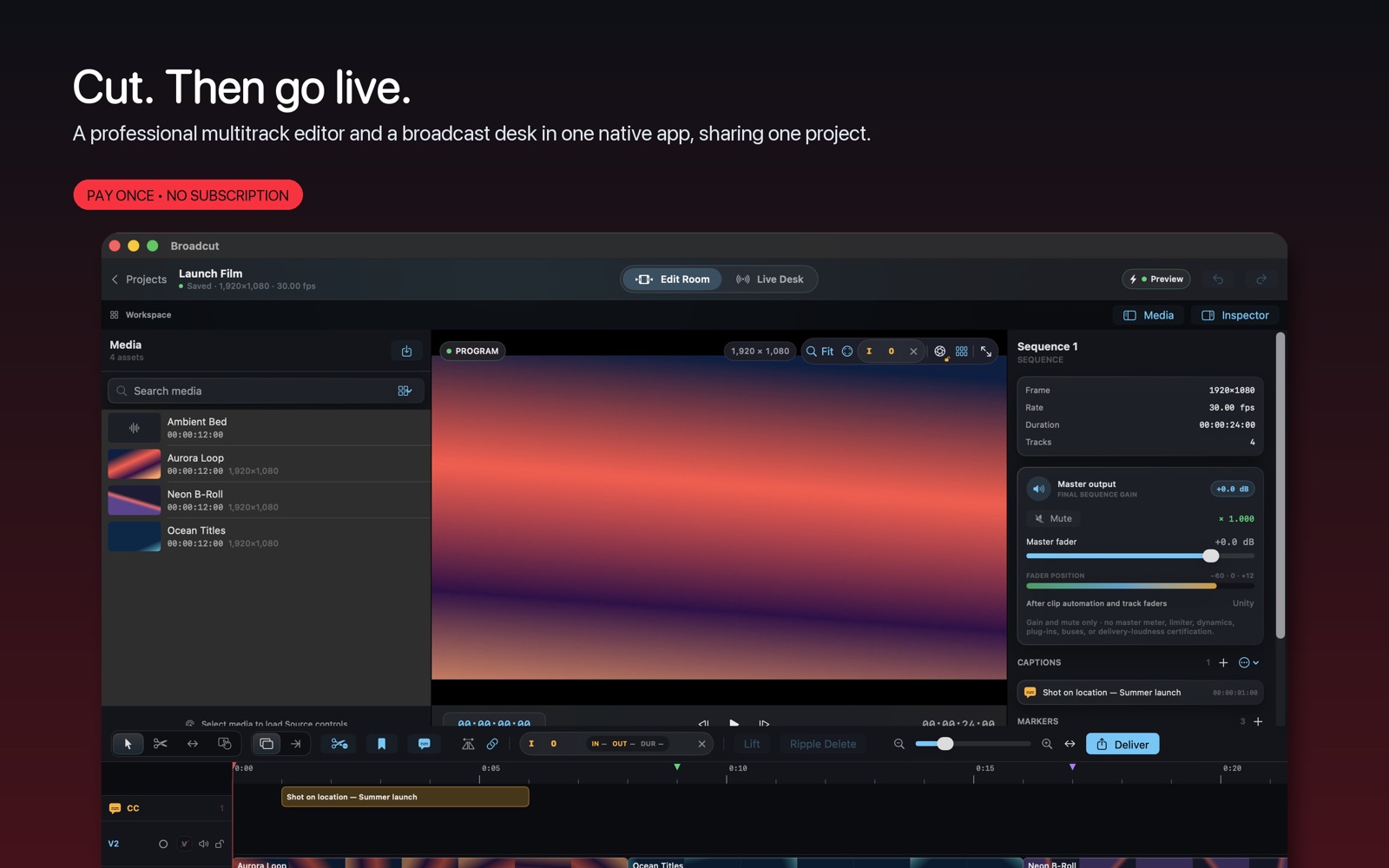1389x868 pixels.
Task: Mute the V2 track speaker
Action: click(203, 844)
